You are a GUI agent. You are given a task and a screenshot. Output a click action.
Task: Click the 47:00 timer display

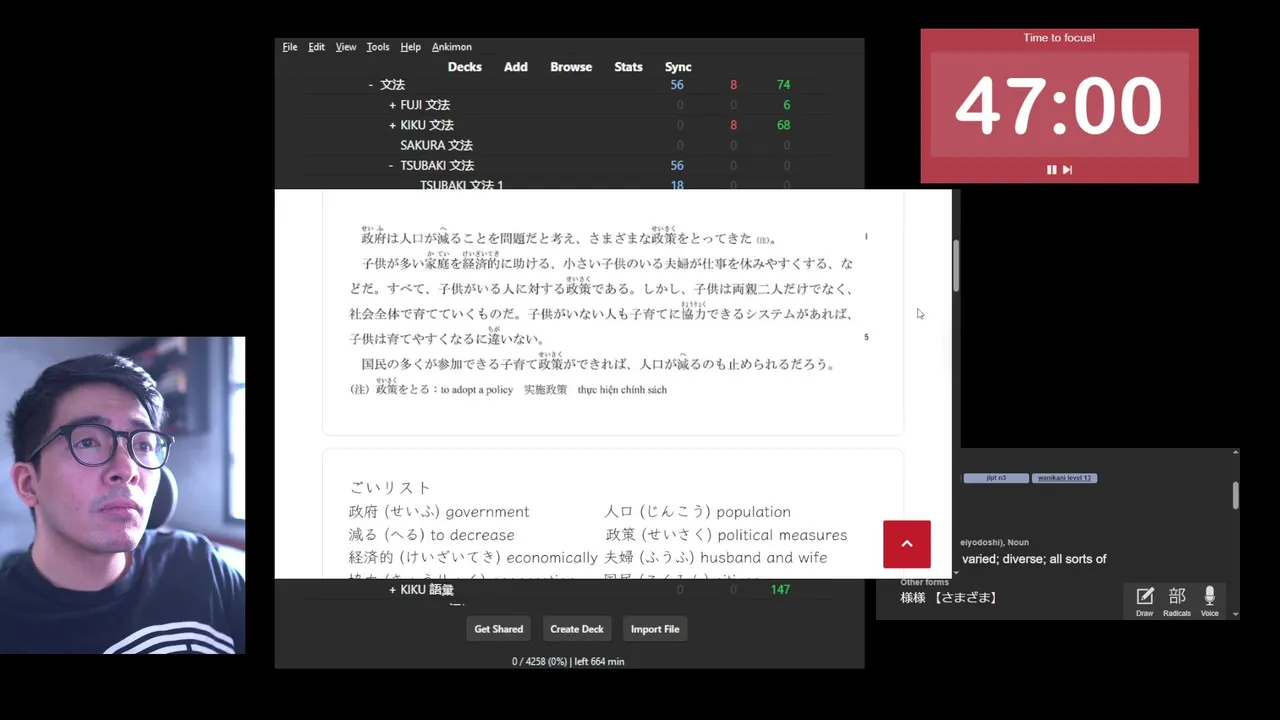pyautogui.click(x=1059, y=106)
